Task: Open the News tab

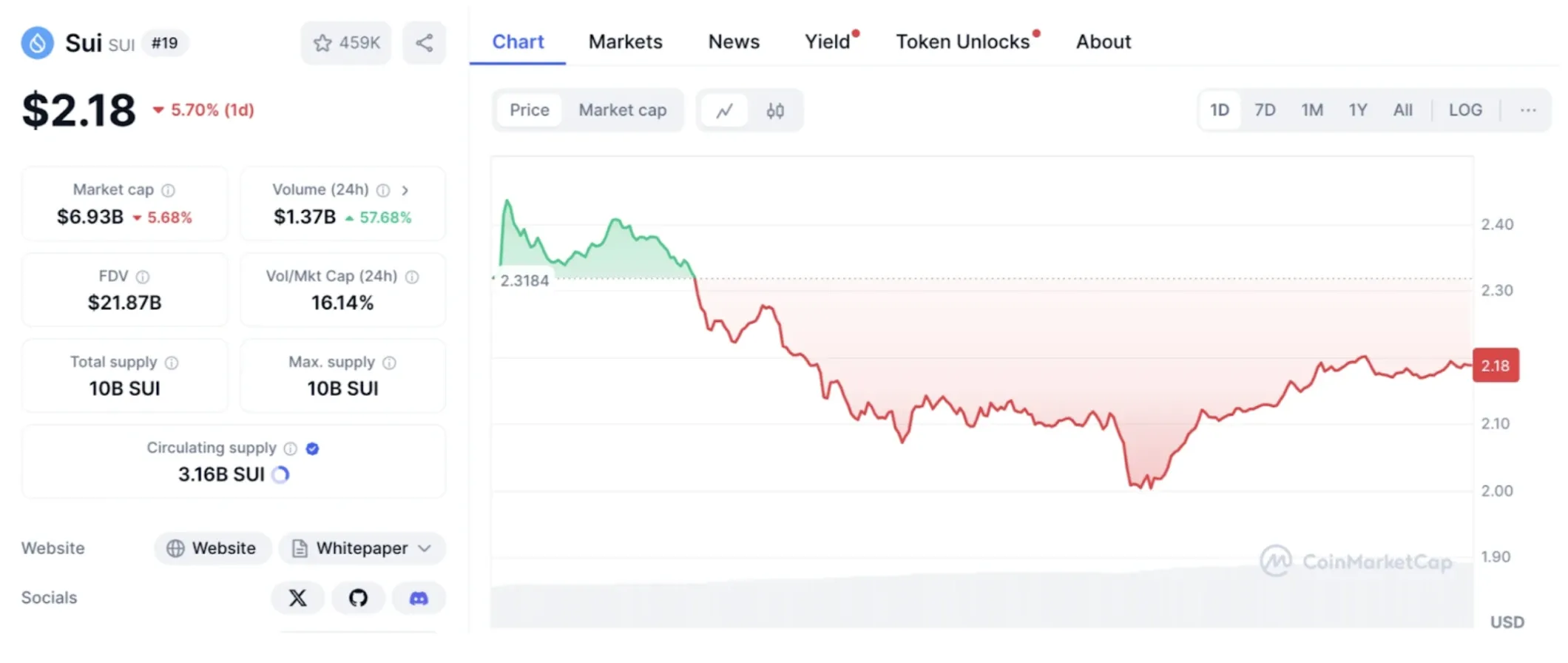Action: tap(734, 42)
